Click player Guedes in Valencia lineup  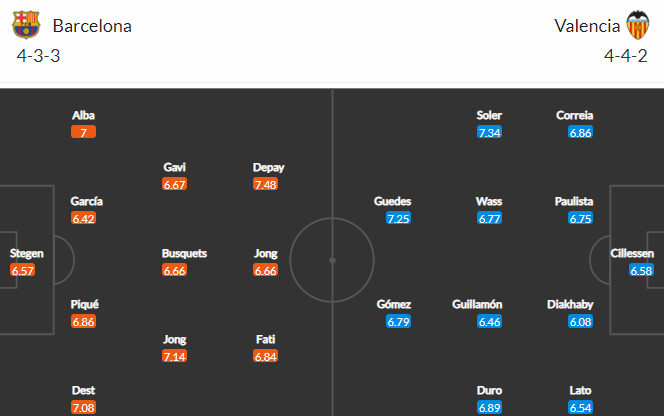tap(393, 201)
